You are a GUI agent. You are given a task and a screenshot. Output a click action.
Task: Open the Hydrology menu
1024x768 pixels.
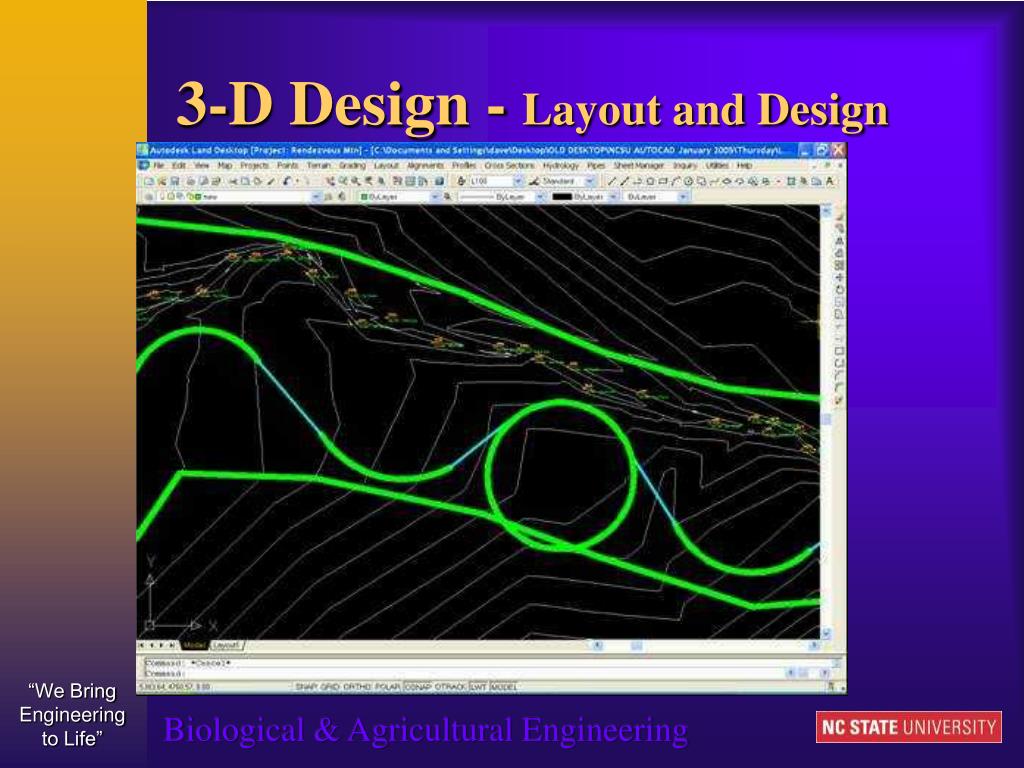560,166
